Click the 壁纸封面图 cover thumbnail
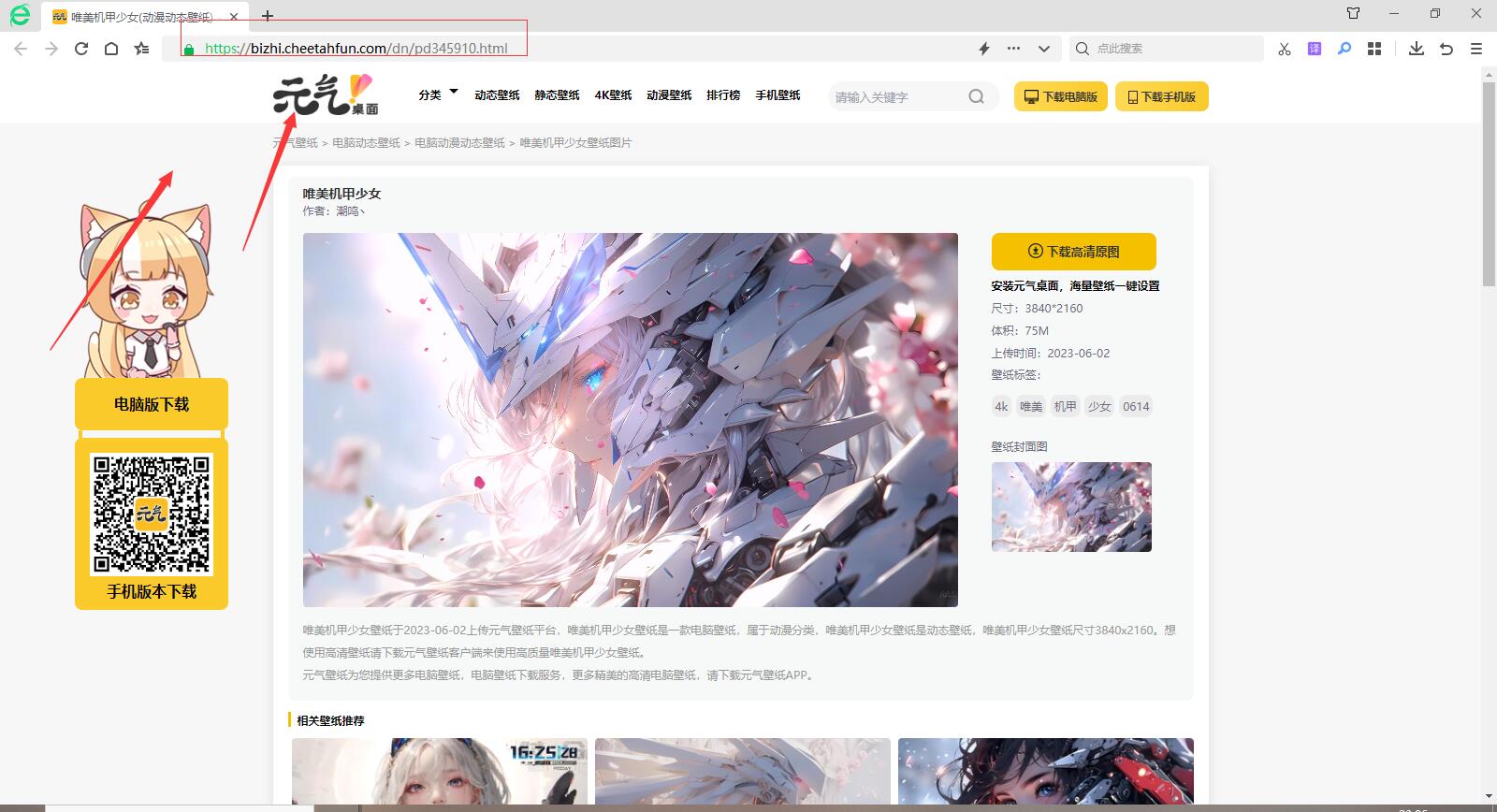Screen dimensions: 1497x812 [x=1071, y=506]
